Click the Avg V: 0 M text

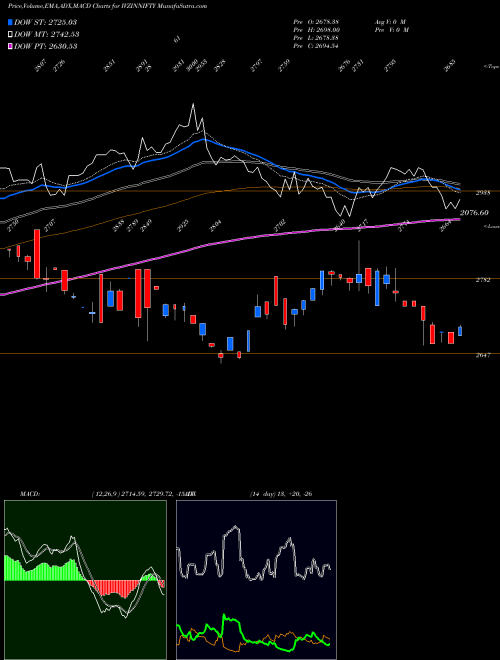tap(389, 21)
